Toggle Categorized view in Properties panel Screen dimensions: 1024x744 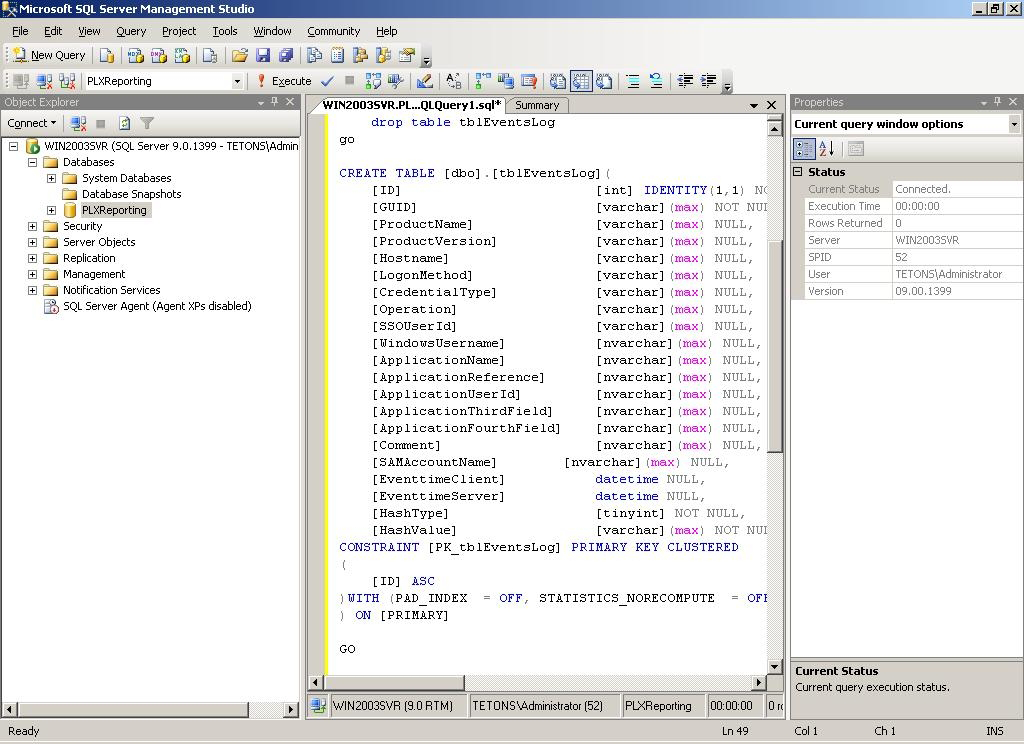coord(804,149)
